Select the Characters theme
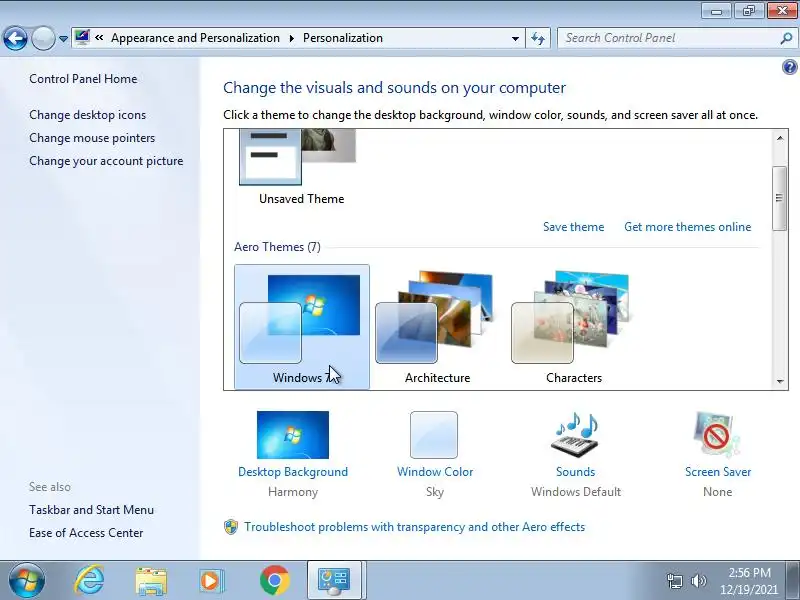This screenshot has width=800, height=600. pos(573,327)
